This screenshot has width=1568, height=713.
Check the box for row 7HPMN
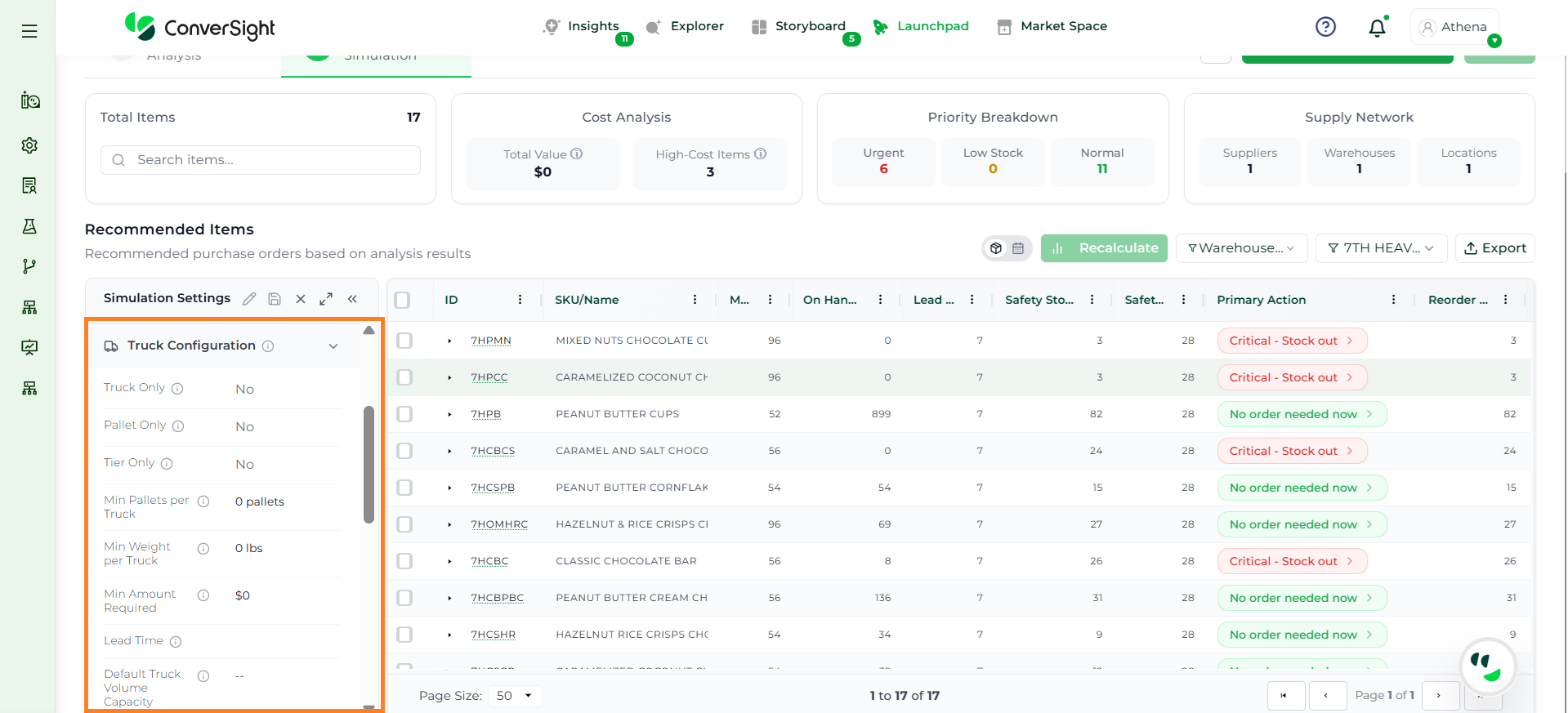coord(404,341)
